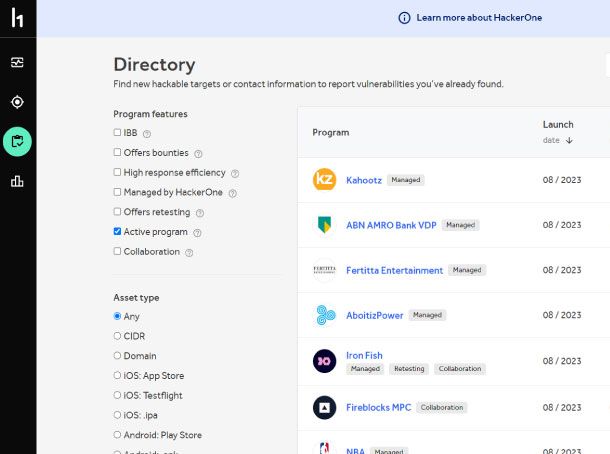Open Learn more about HackerOne link
610x454 pixels.
pyautogui.click(x=479, y=18)
